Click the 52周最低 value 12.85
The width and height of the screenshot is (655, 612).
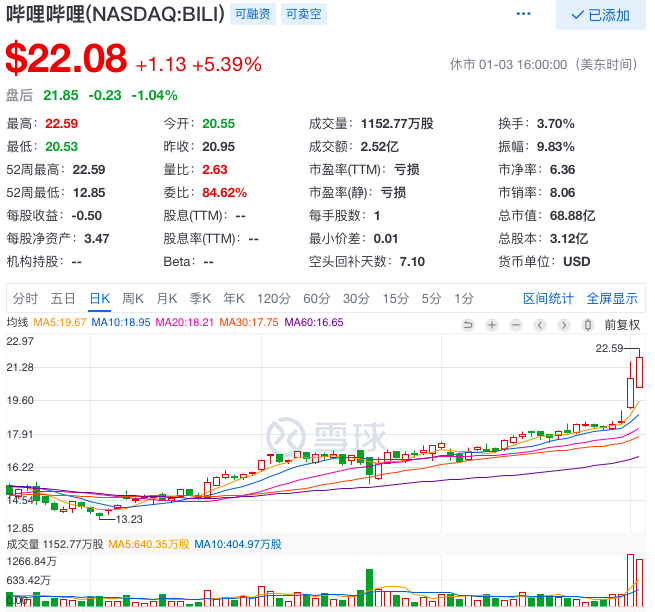[89, 193]
